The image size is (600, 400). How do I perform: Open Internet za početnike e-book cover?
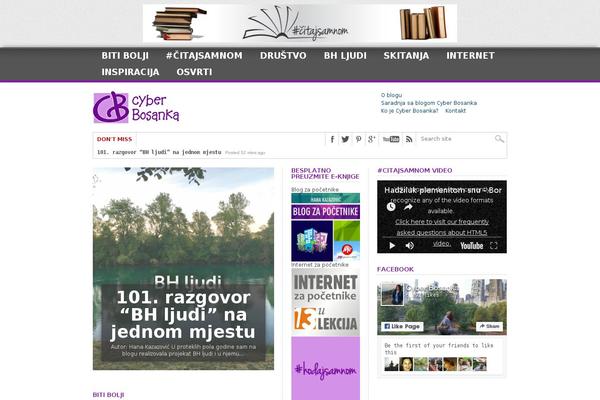click(x=326, y=302)
